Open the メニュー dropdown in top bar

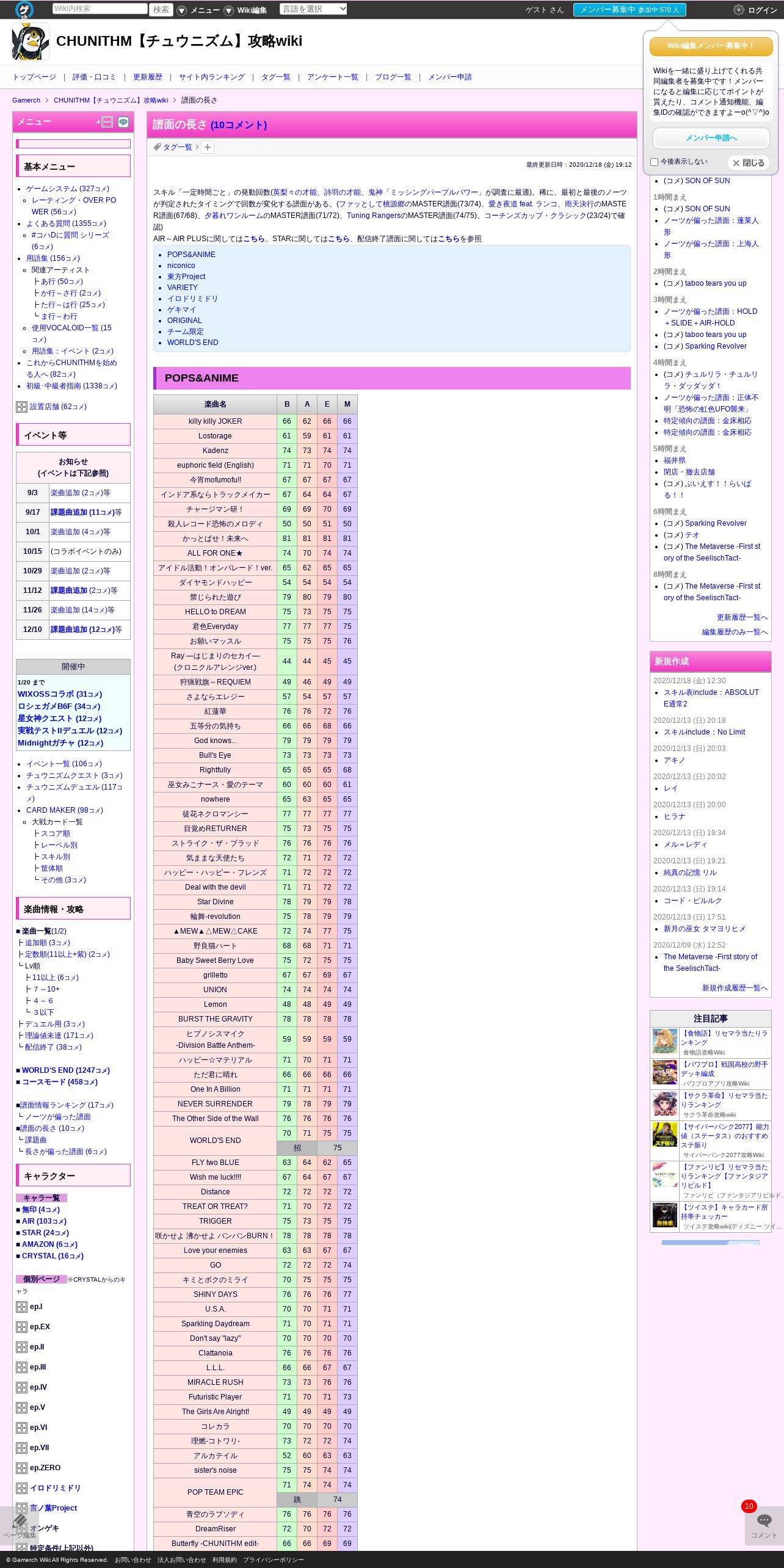[x=198, y=10]
